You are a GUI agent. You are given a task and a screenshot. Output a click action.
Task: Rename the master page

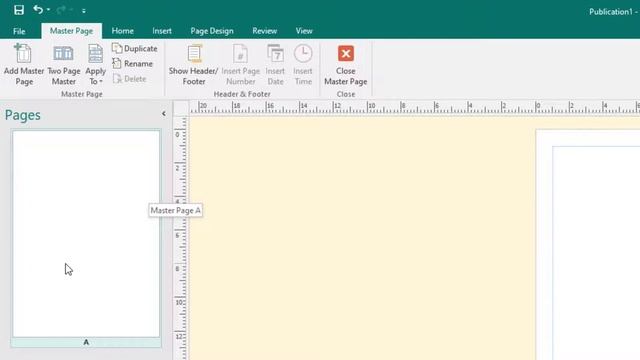click(x=133, y=64)
